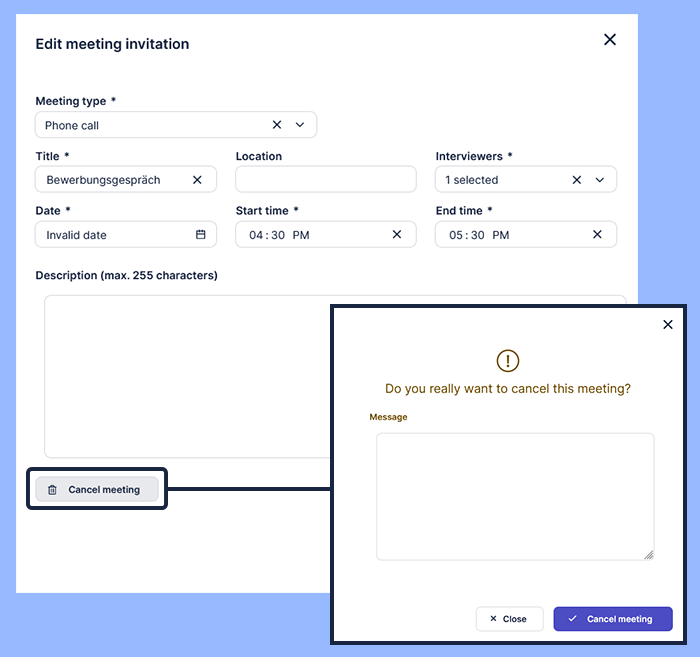The height and width of the screenshot is (657, 700).
Task: Click the Location input field
Action: tap(325, 180)
